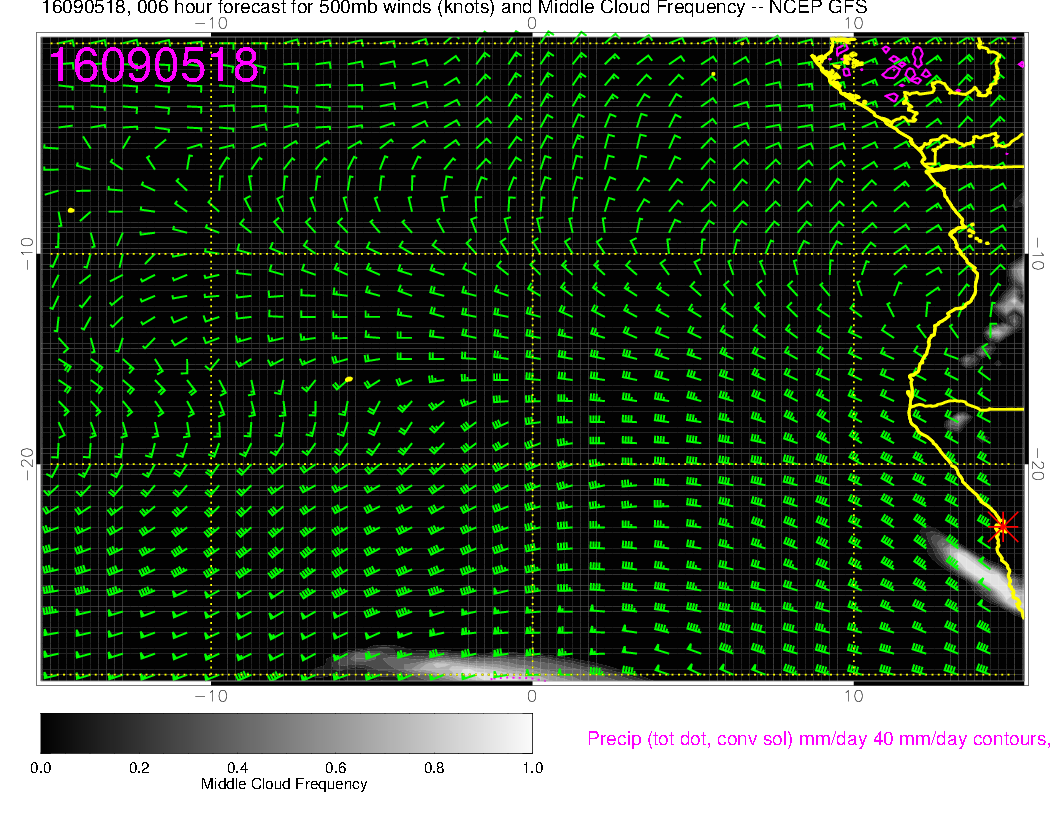The image size is (1056, 816).
Task: Click the grayscale Middle Cloud Frequency colorbar
Action: click(286, 733)
